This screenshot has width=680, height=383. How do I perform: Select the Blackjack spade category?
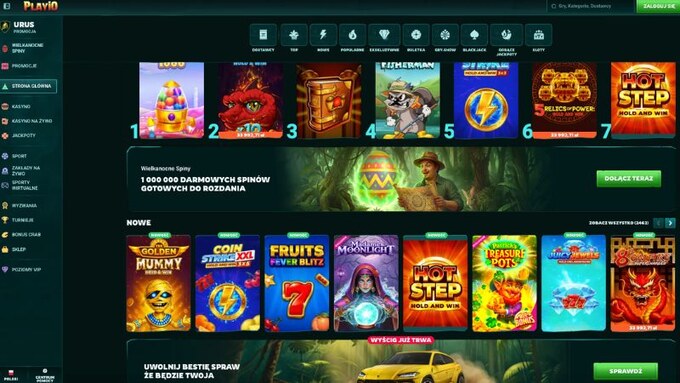point(474,35)
